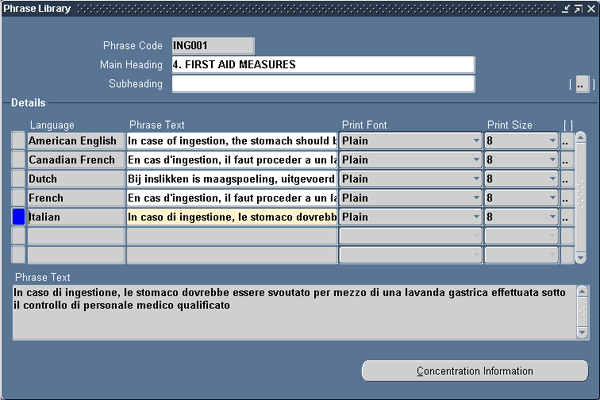Select the blue Italian row indicator
The height and width of the screenshot is (400, 600).
[x=17, y=217]
